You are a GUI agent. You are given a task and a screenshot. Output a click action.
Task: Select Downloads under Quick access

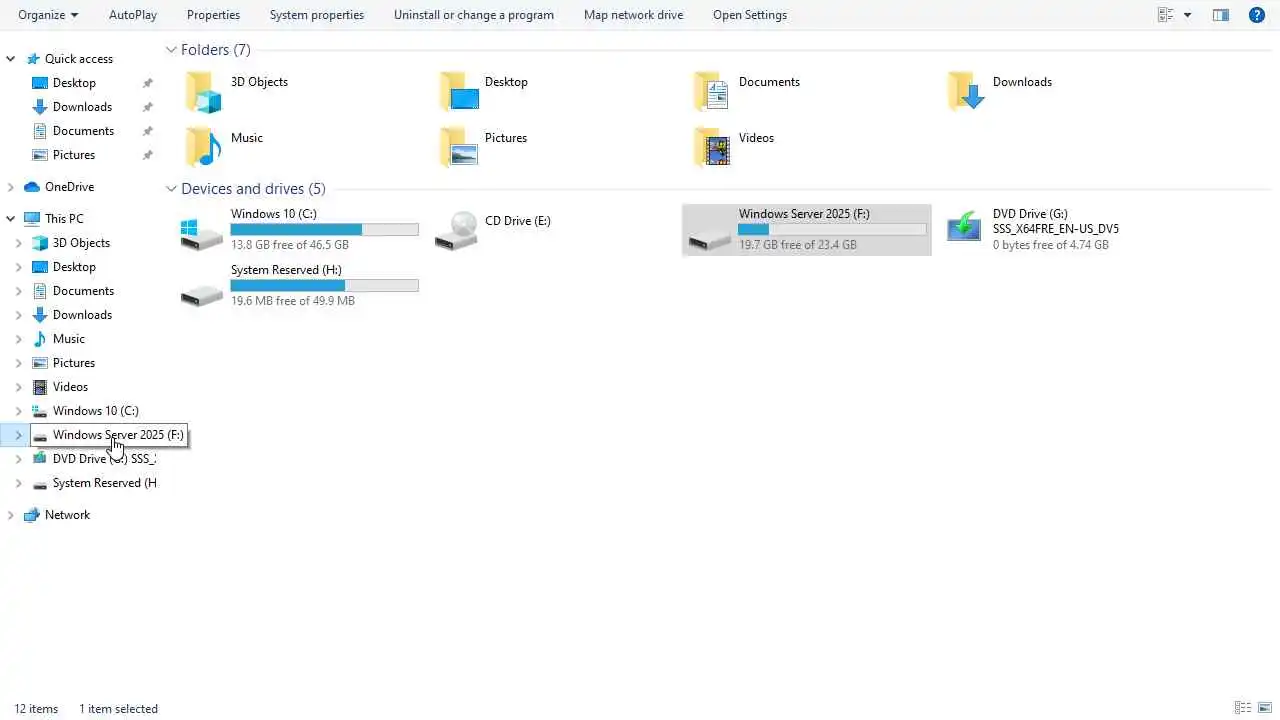coord(82,107)
